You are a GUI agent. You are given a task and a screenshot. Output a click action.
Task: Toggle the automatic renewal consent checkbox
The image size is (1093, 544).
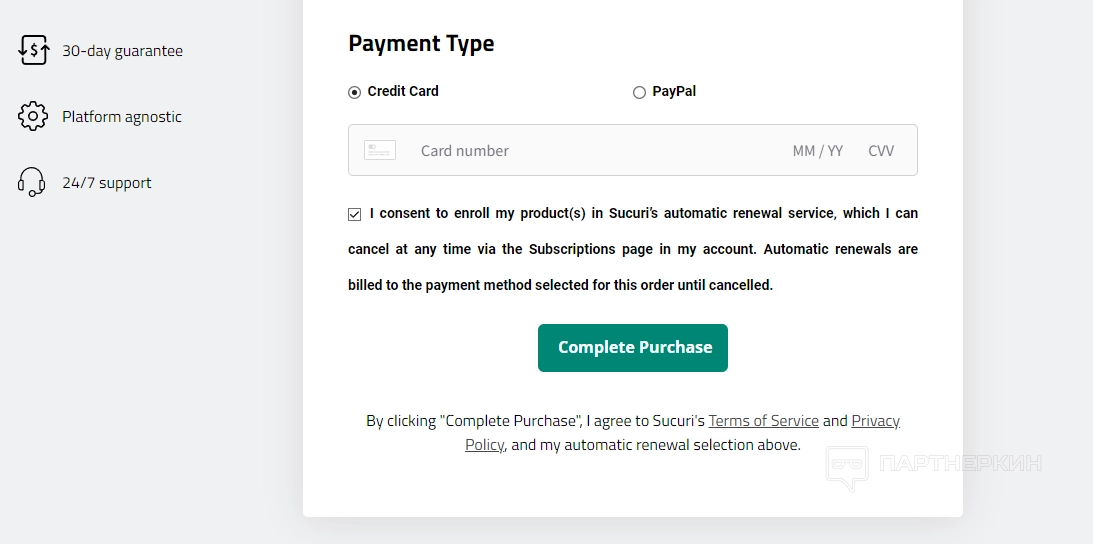355,214
